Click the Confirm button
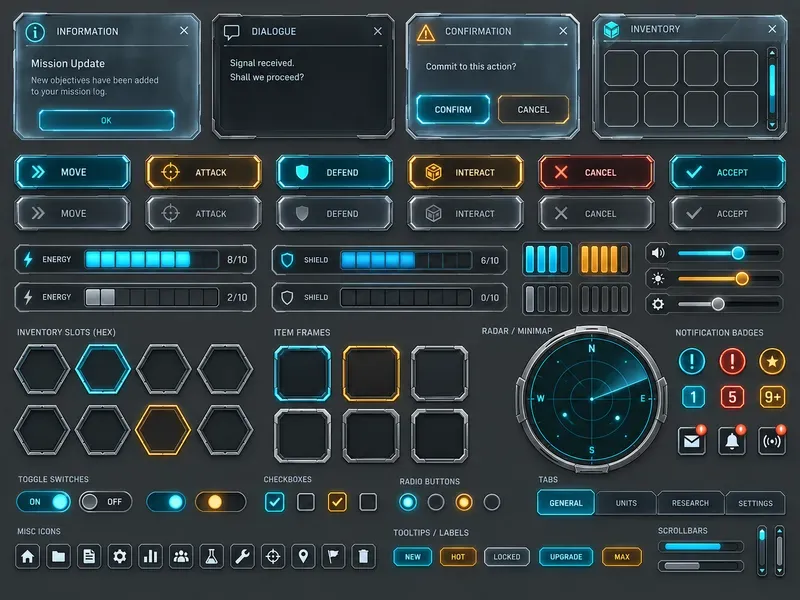800x600 pixels. (x=453, y=109)
